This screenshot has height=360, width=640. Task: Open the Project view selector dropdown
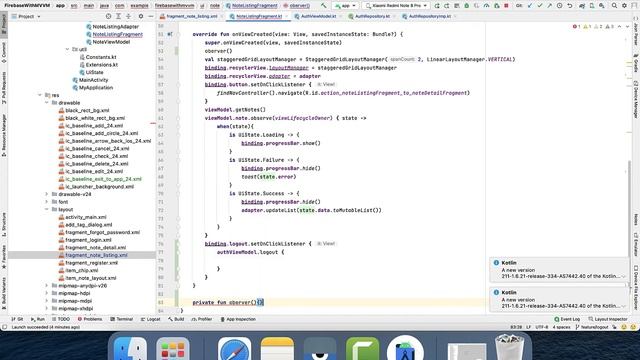pyautogui.click(x=26, y=16)
